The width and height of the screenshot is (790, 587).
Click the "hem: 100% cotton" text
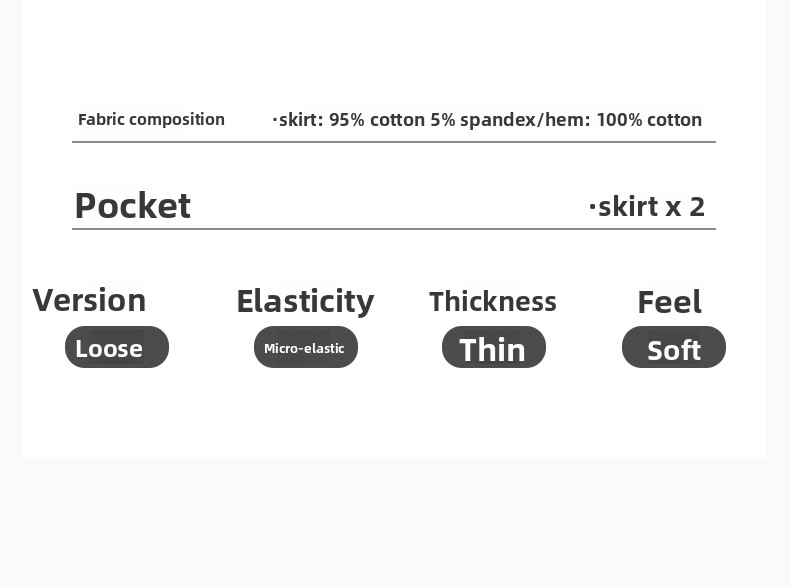click(x=623, y=120)
